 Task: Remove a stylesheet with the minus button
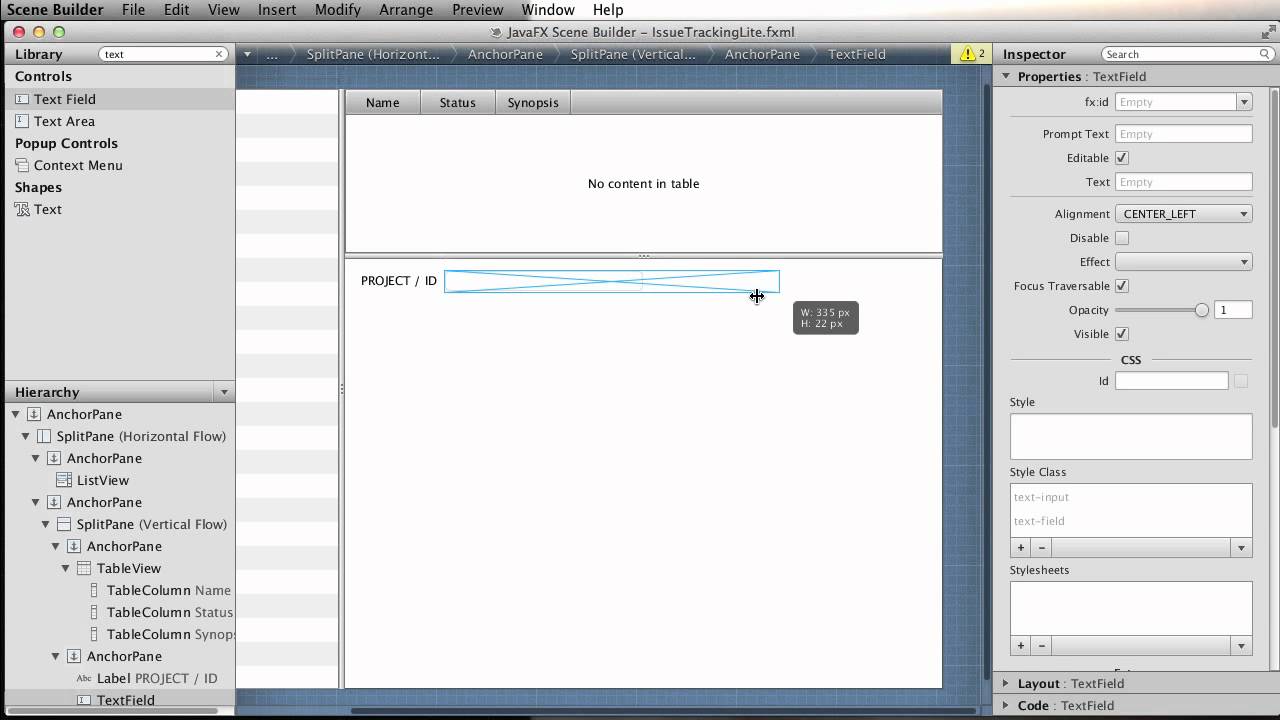point(1042,645)
